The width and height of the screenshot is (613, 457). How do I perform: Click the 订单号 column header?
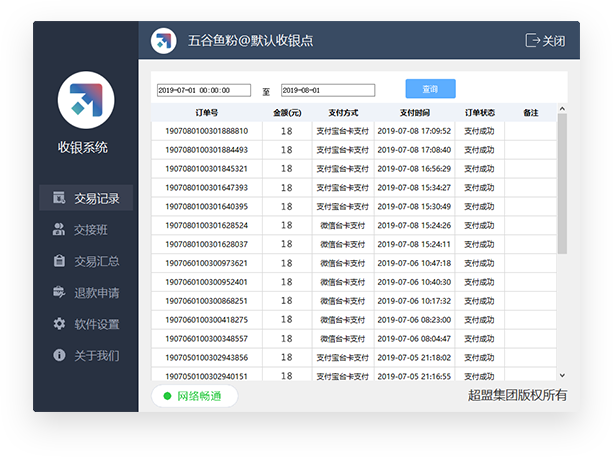click(207, 113)
